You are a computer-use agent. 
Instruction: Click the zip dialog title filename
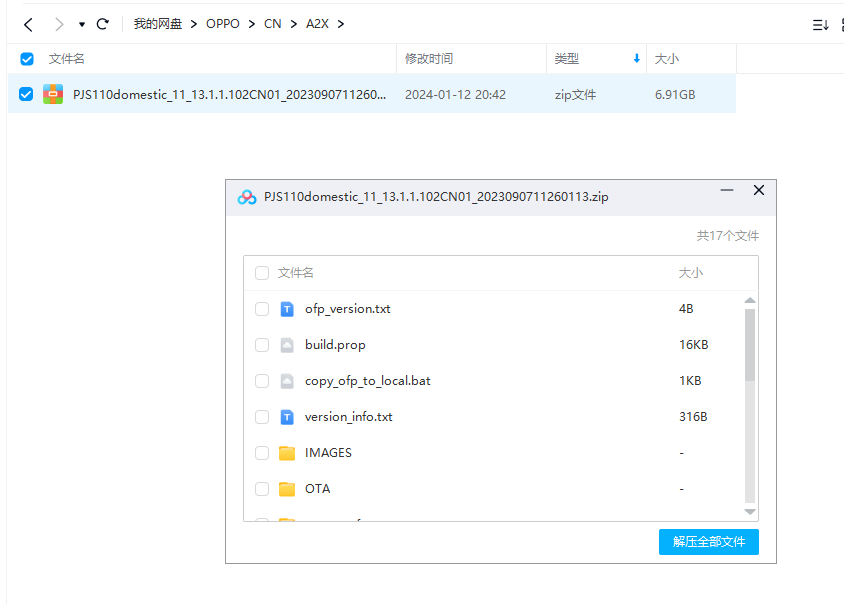tap(436, 197)
